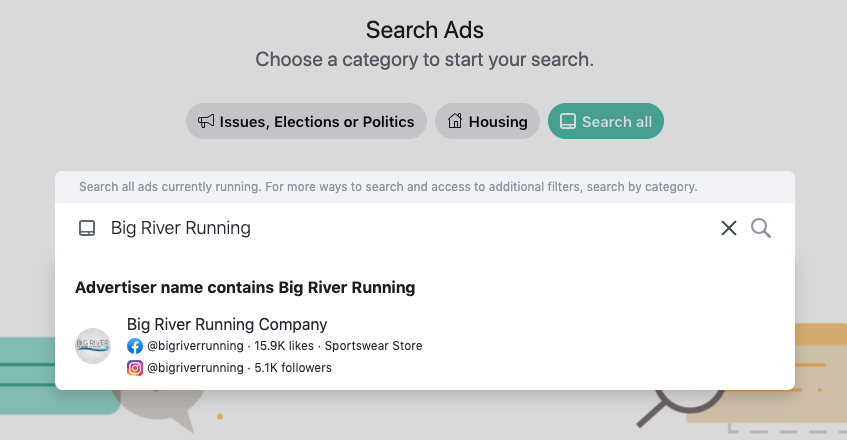Click the @bigriverrunning Instagram handle text
This screenshot has height=440, width=847.
click(195, 368)
